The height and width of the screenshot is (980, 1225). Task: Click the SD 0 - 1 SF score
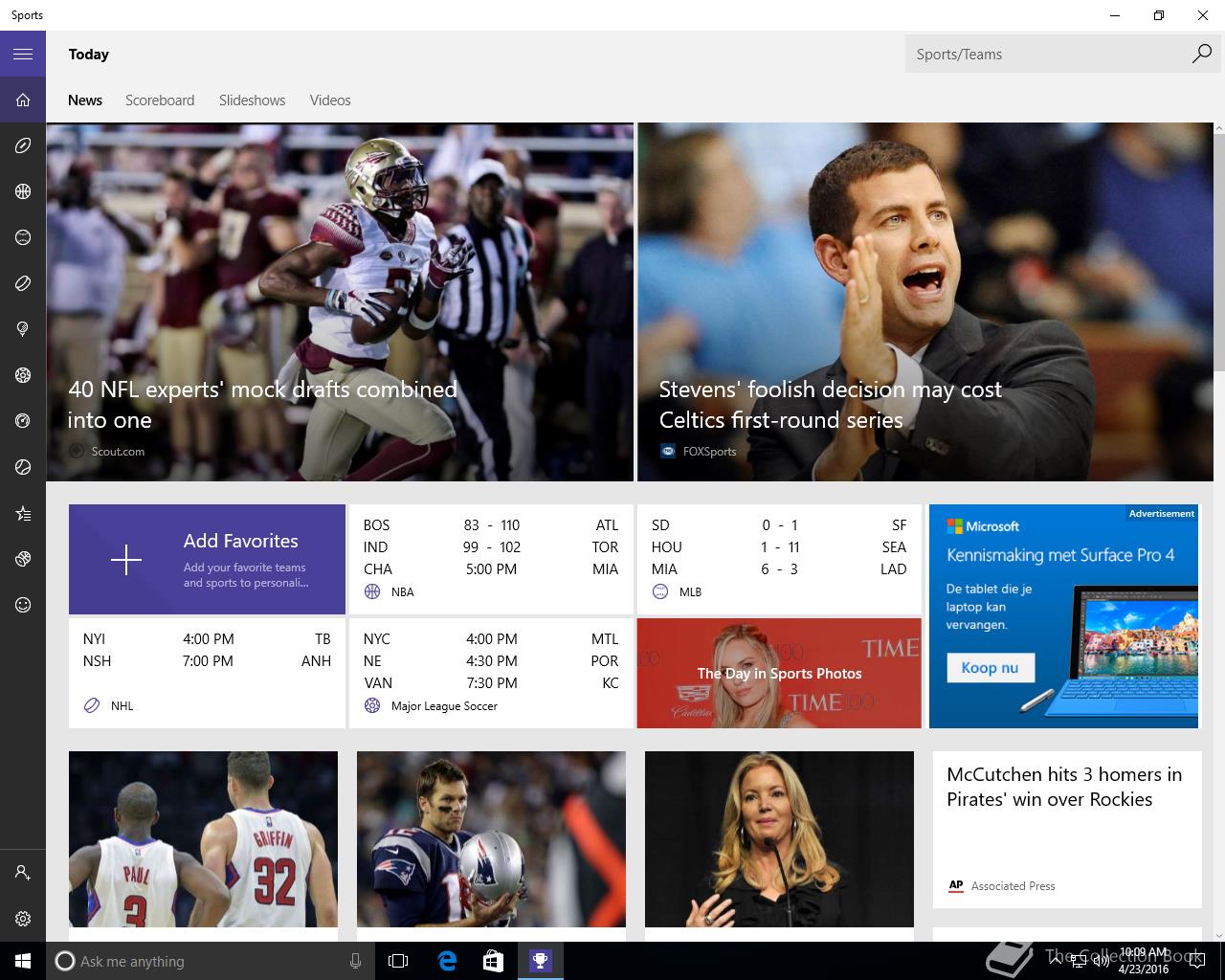click(x=779, y=524)
